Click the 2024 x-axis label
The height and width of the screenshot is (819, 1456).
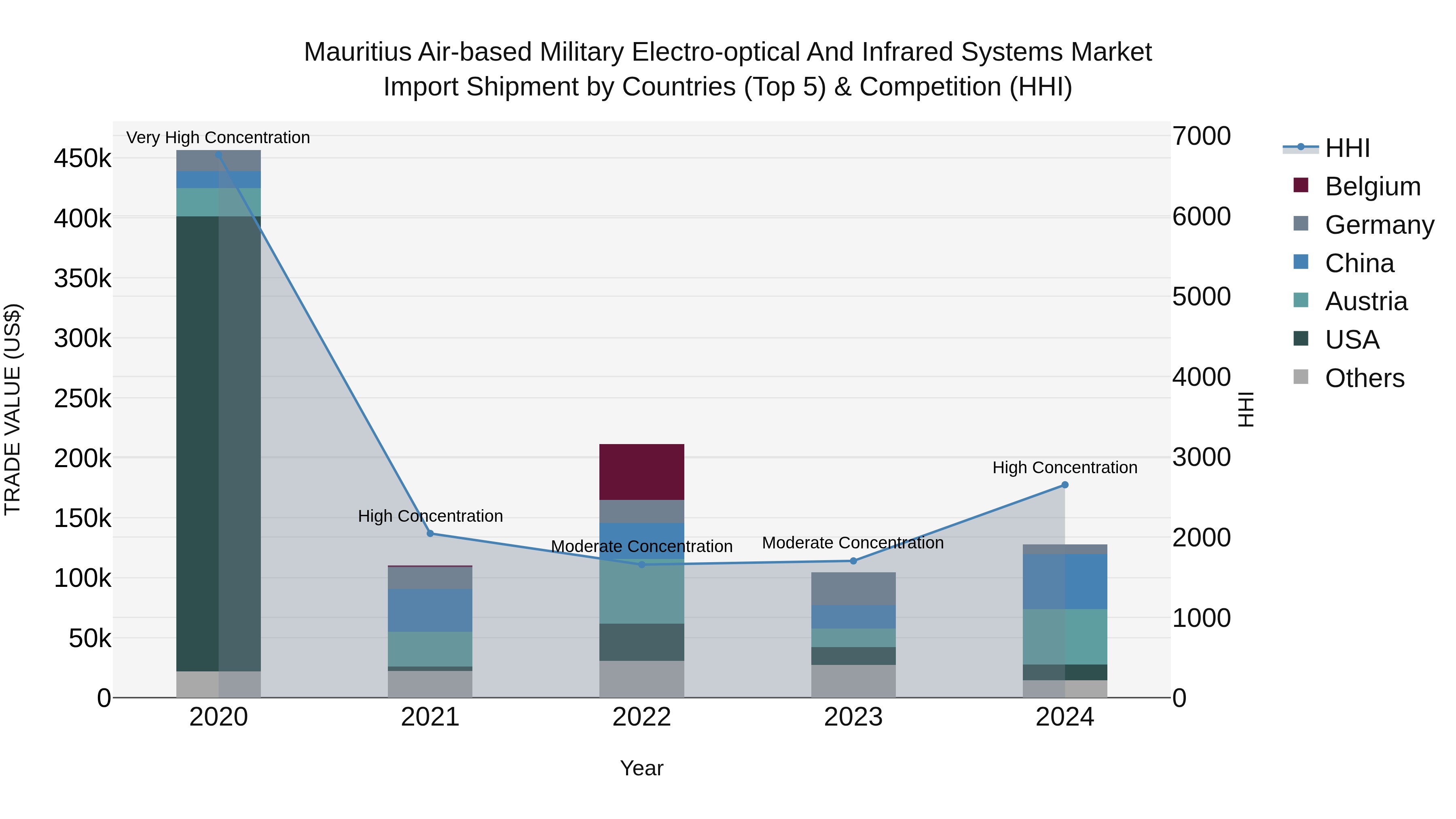click(x=1065, y=717)
